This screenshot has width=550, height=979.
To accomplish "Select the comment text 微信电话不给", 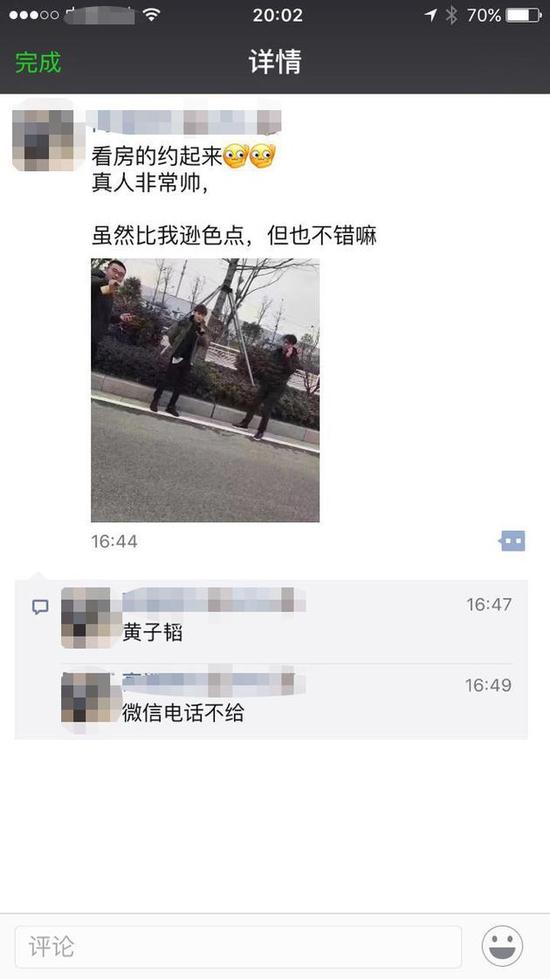I will point(183,712).
